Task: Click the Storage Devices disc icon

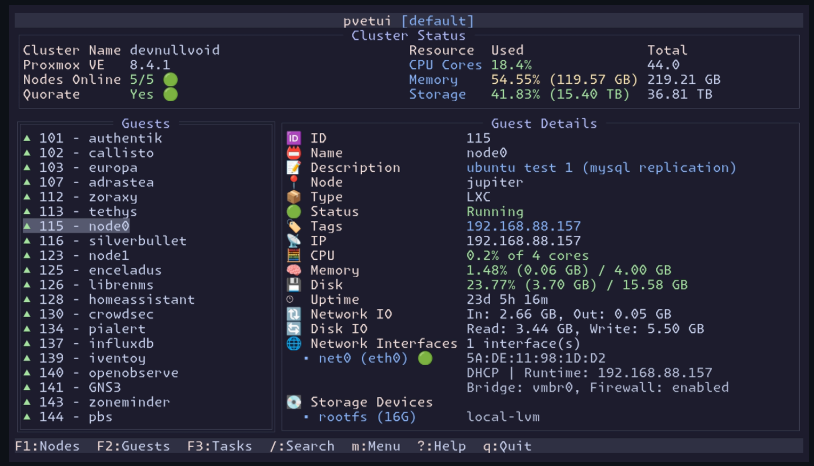Action: coord(294,402)
